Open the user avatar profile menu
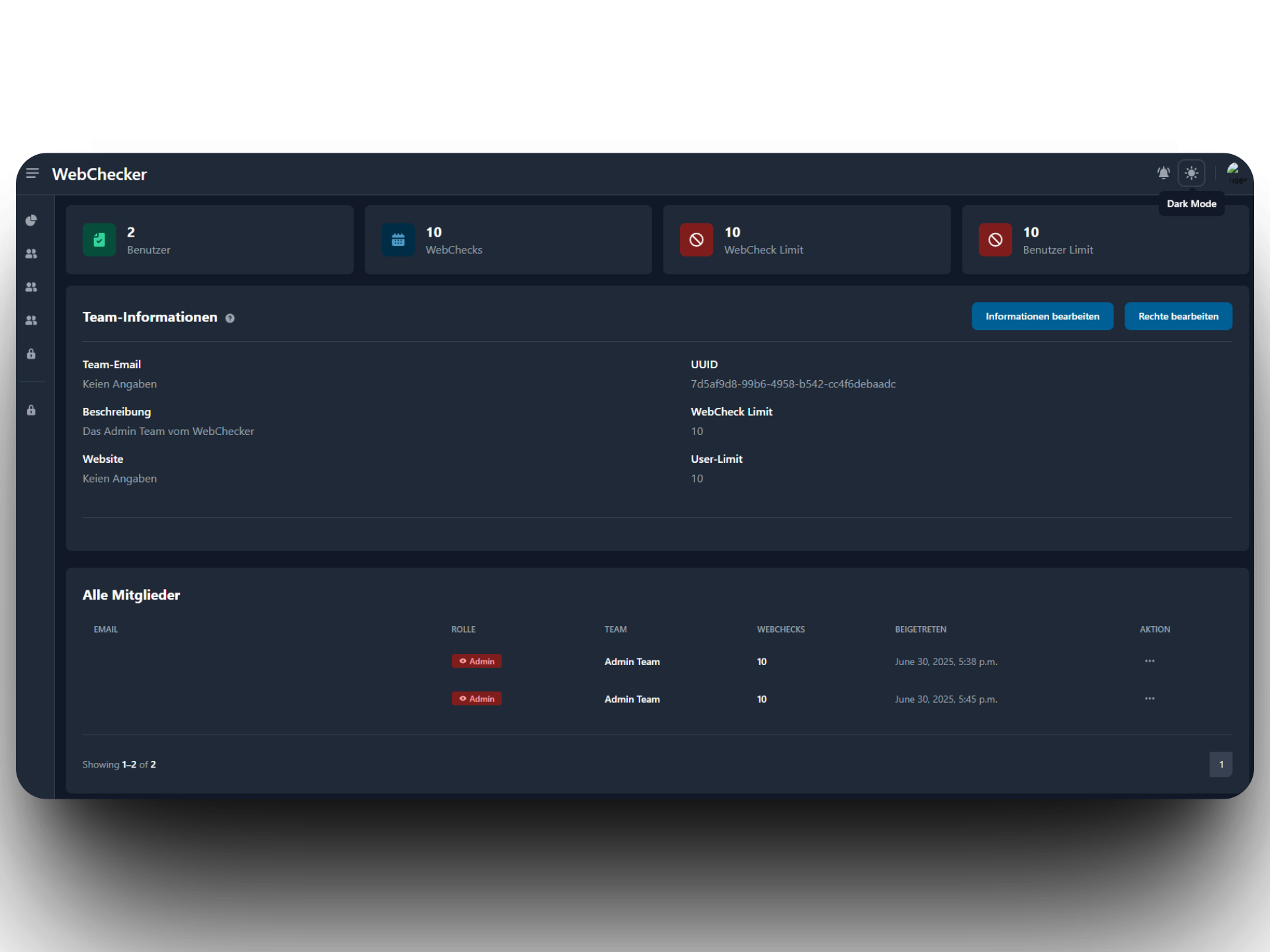 click(1234, 173)
